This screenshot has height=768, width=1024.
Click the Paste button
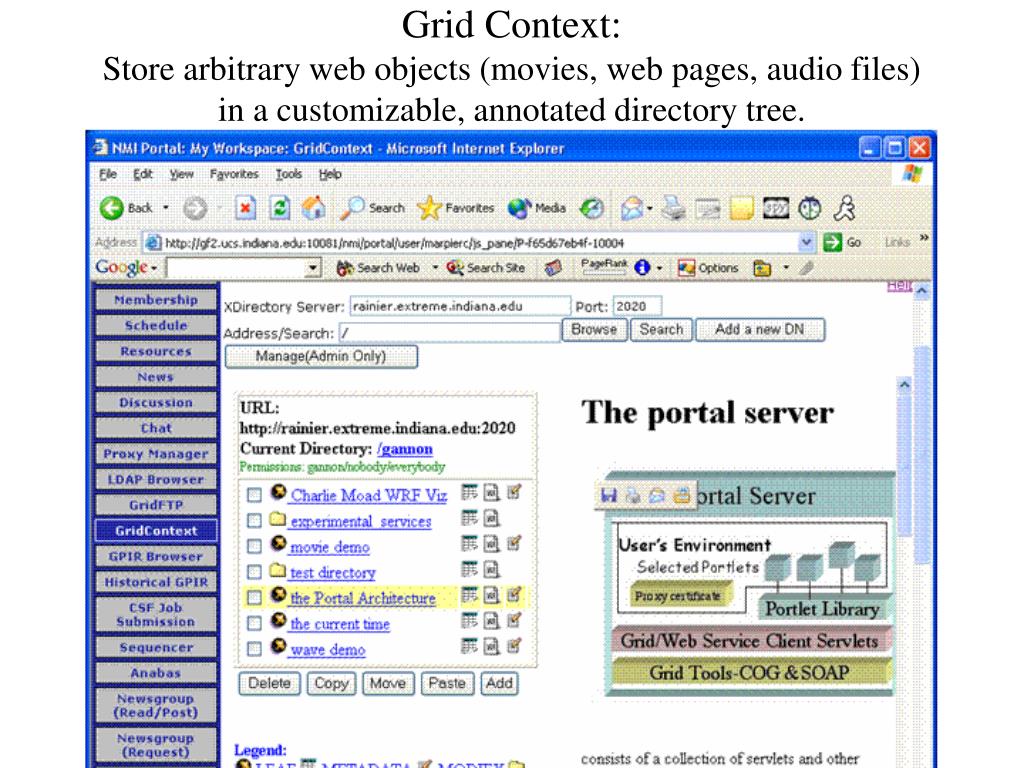447,683
